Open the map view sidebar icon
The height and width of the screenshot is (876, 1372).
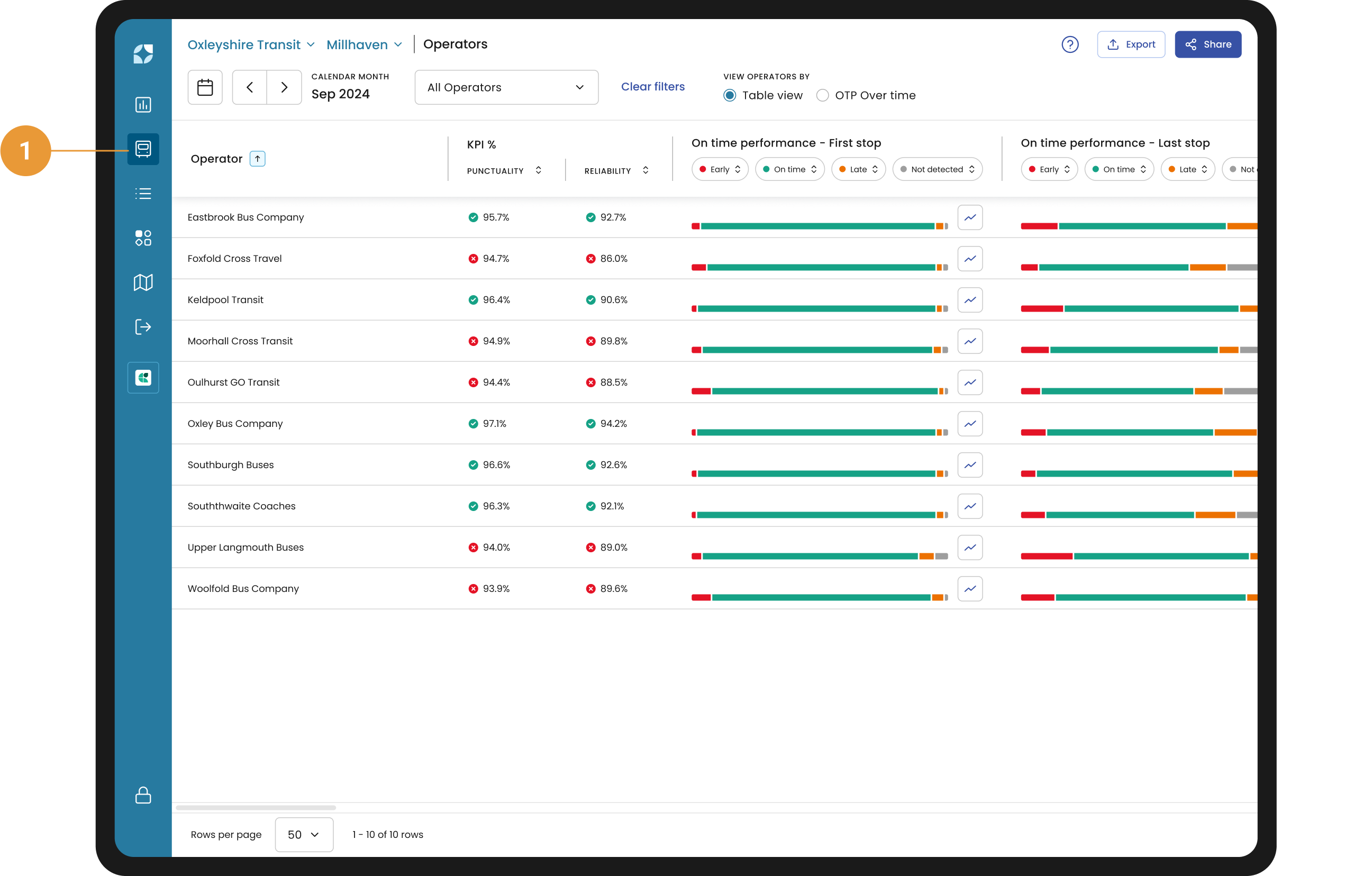143,282
